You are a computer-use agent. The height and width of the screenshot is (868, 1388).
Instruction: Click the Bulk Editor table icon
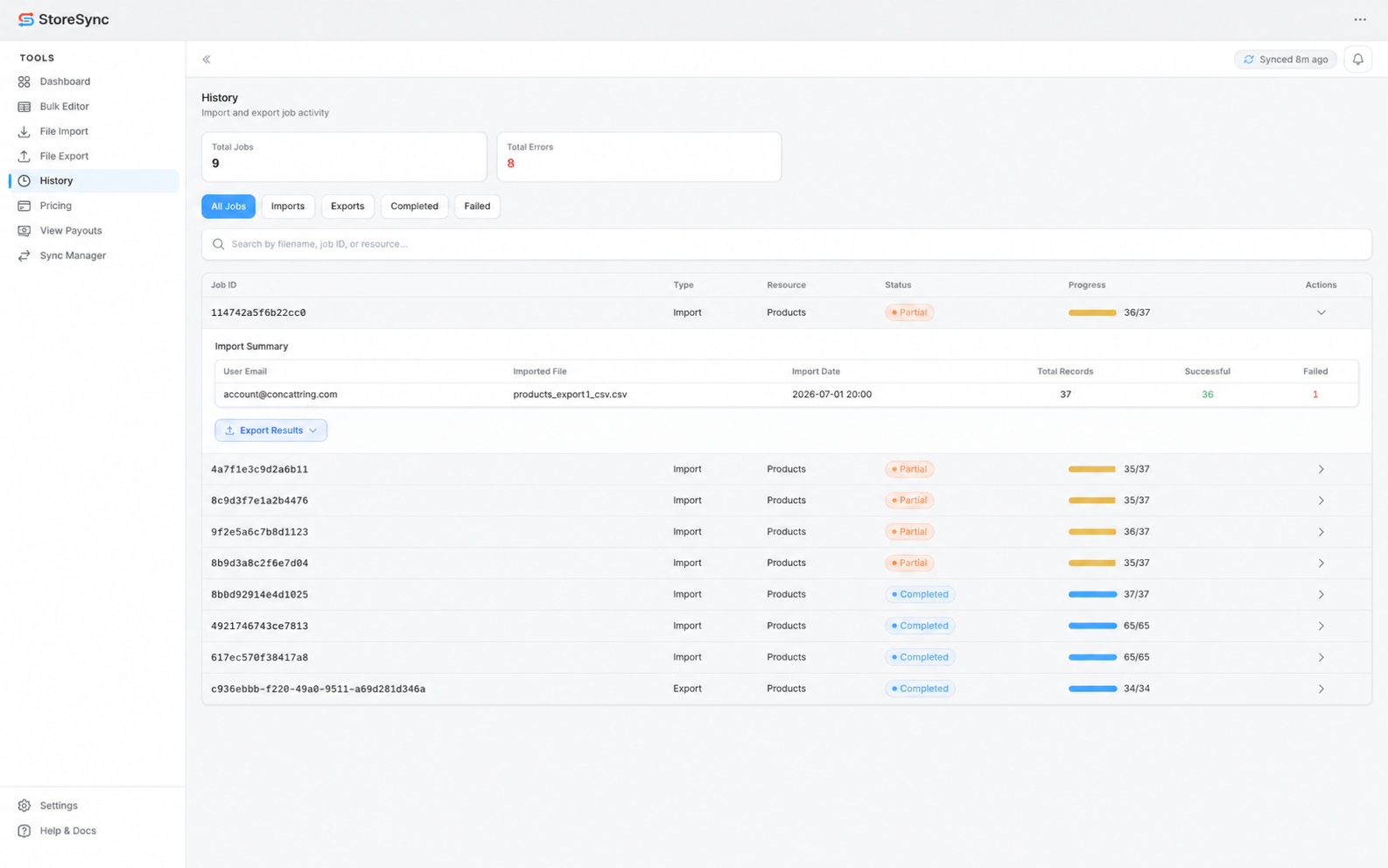[25, 107]
